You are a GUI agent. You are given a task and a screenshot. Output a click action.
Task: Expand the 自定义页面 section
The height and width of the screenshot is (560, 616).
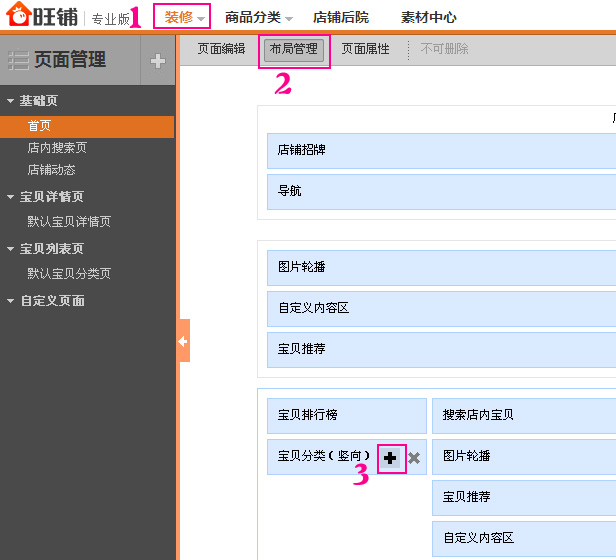10,301
